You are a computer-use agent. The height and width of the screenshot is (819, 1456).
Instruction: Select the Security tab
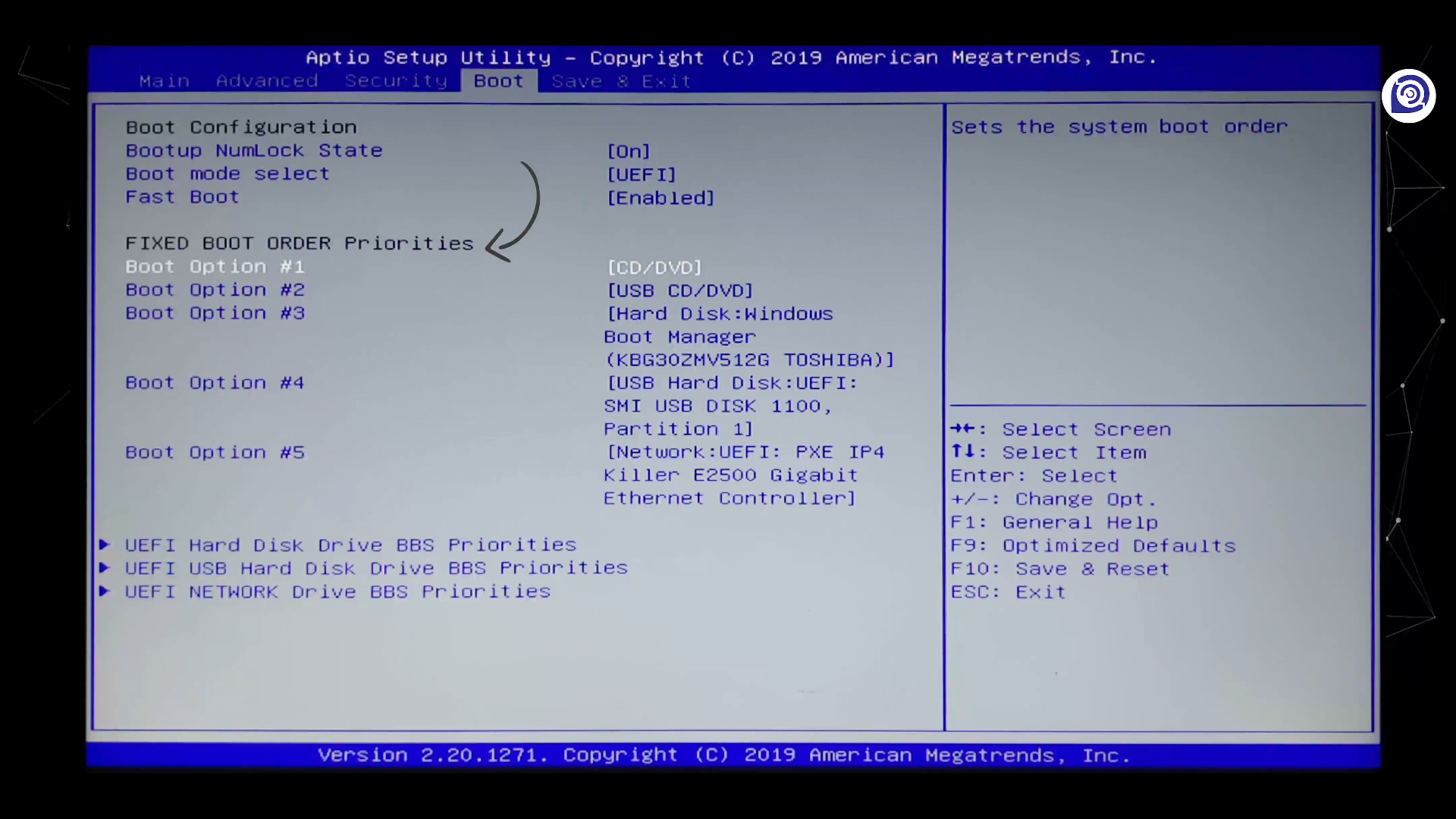point(394,80)
